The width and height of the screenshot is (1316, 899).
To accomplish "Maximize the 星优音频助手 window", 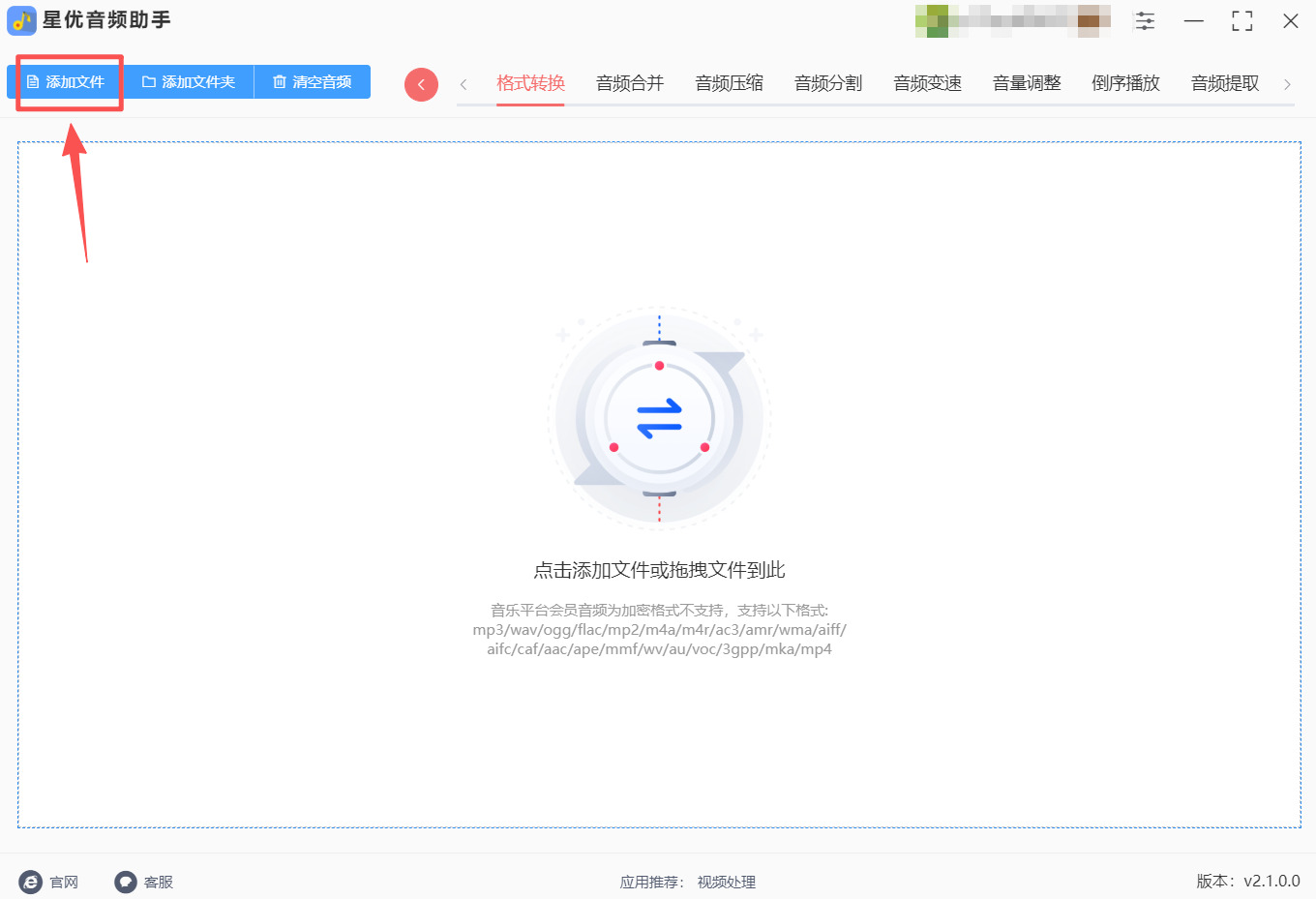I will [1242, 21].
